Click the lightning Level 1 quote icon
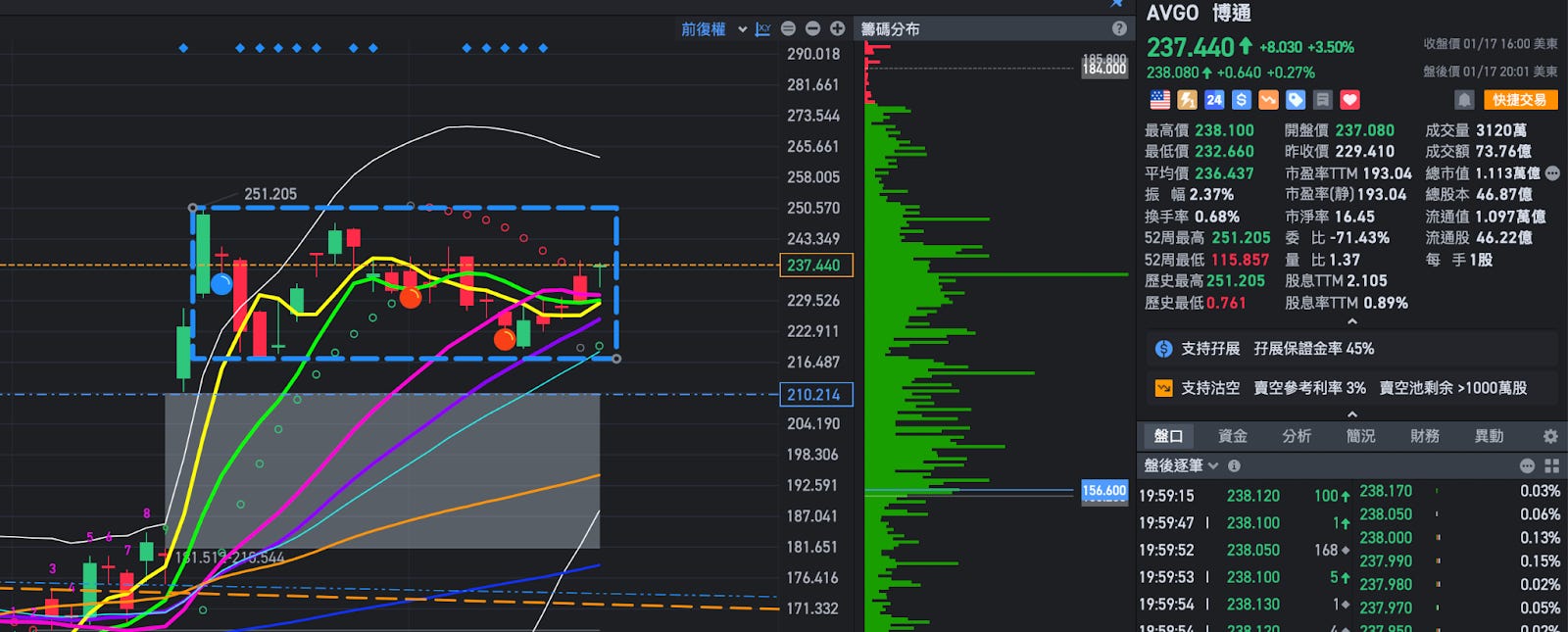1568x632 pixels. click(1187, 100)
